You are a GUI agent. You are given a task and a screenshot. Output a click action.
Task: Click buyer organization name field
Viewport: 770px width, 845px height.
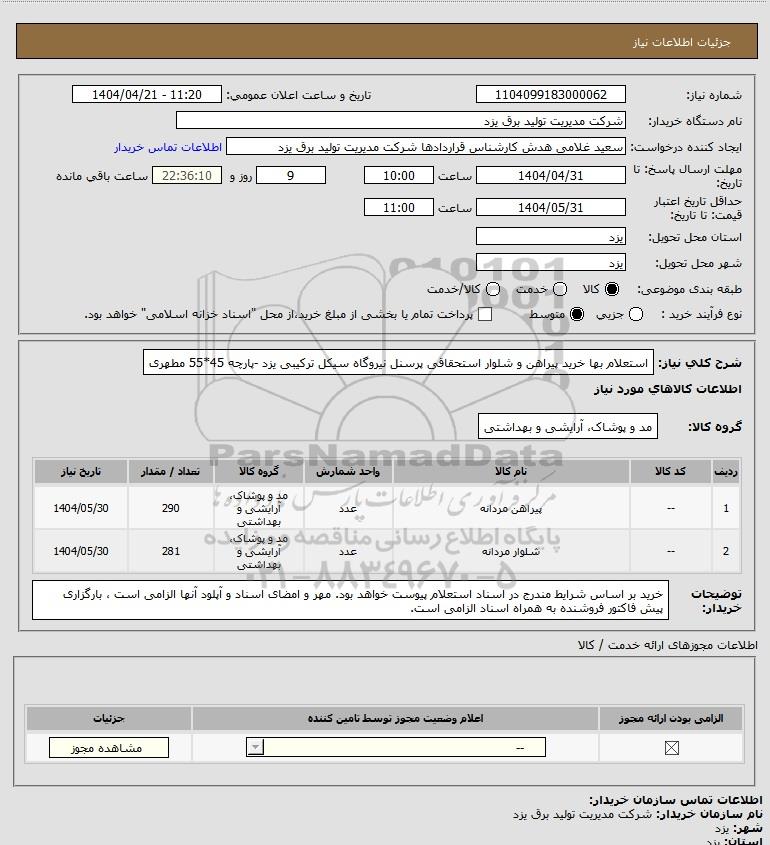tap(401, 121)
